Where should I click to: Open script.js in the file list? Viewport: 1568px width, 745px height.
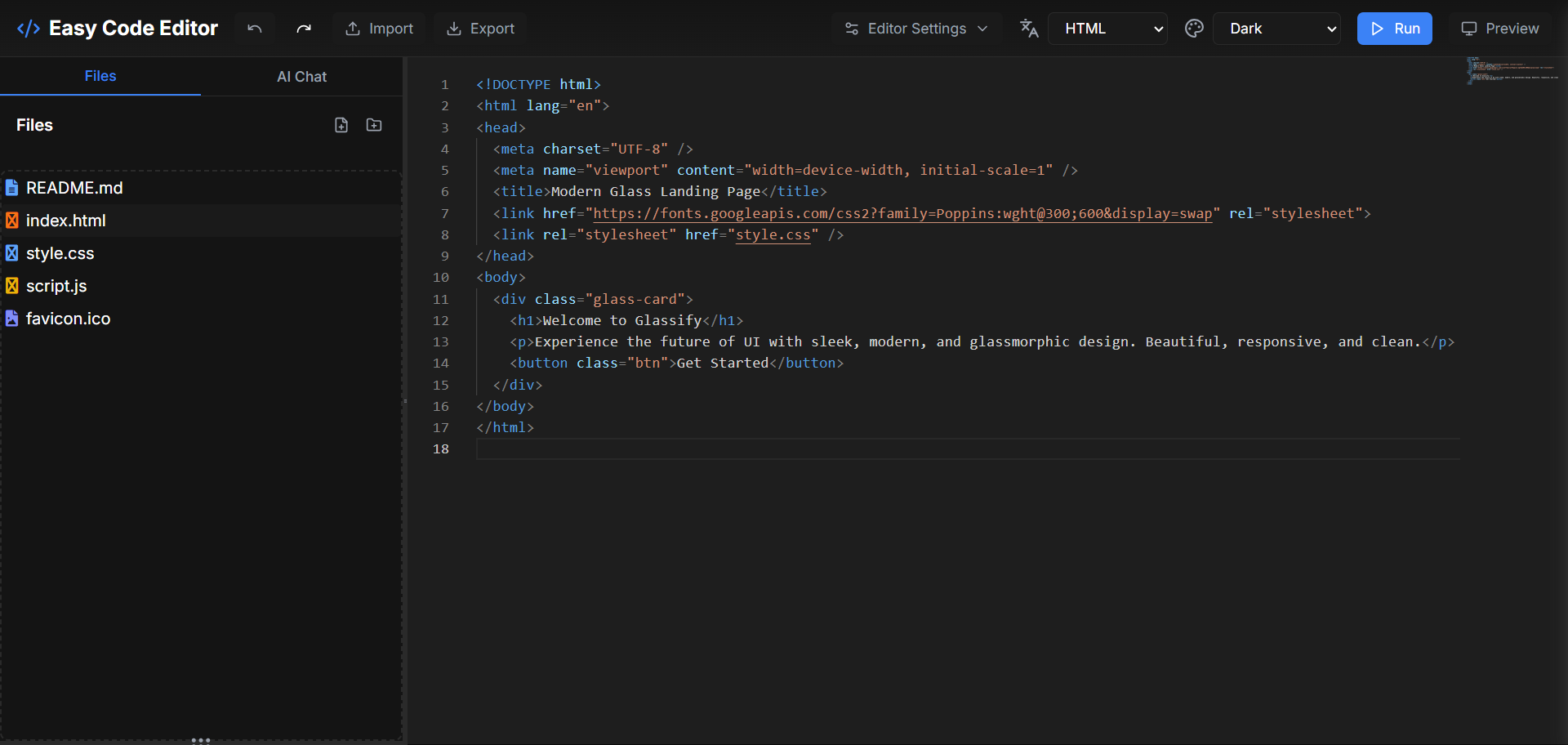point(201,286)
